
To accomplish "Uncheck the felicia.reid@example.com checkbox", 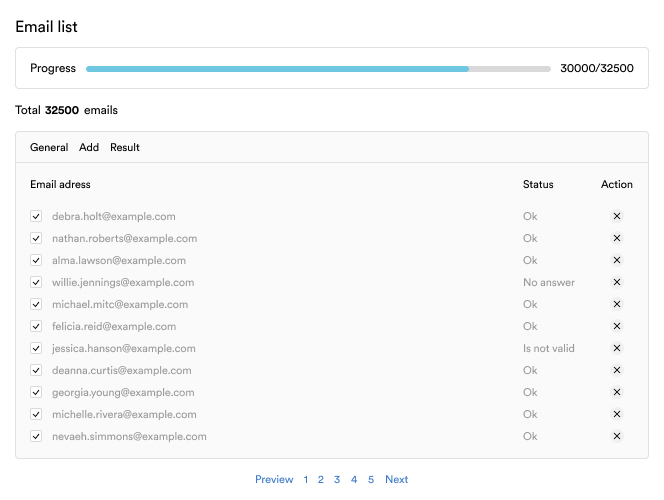I will [x=36, y=326].
